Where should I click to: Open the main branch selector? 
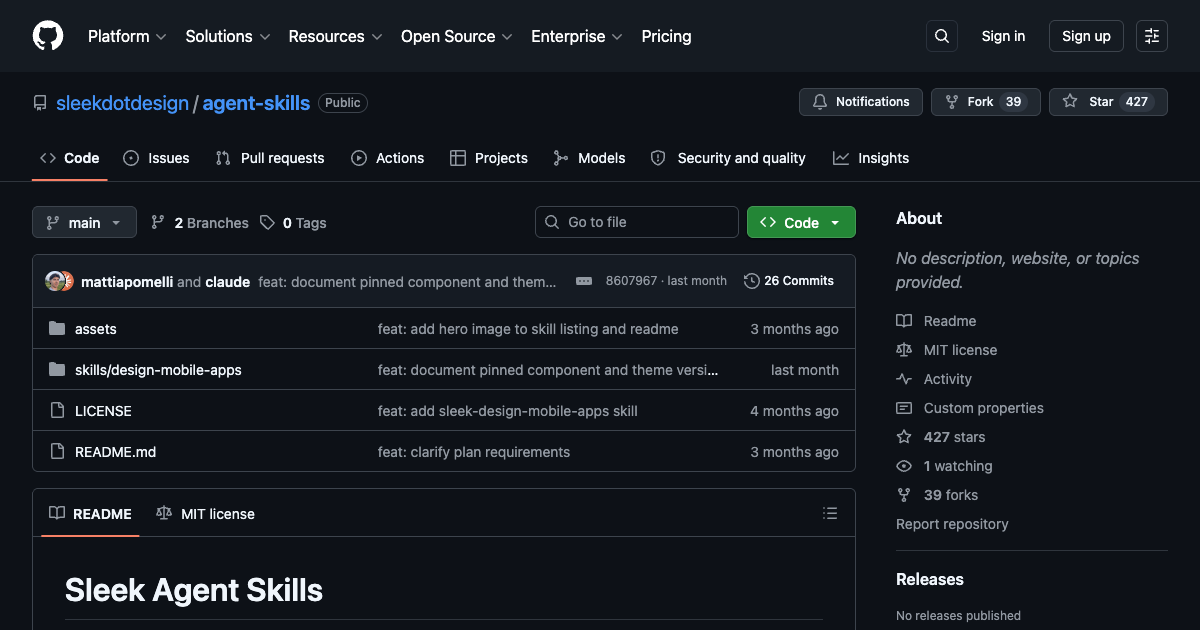pyautogui.click(x=84, y=222)
